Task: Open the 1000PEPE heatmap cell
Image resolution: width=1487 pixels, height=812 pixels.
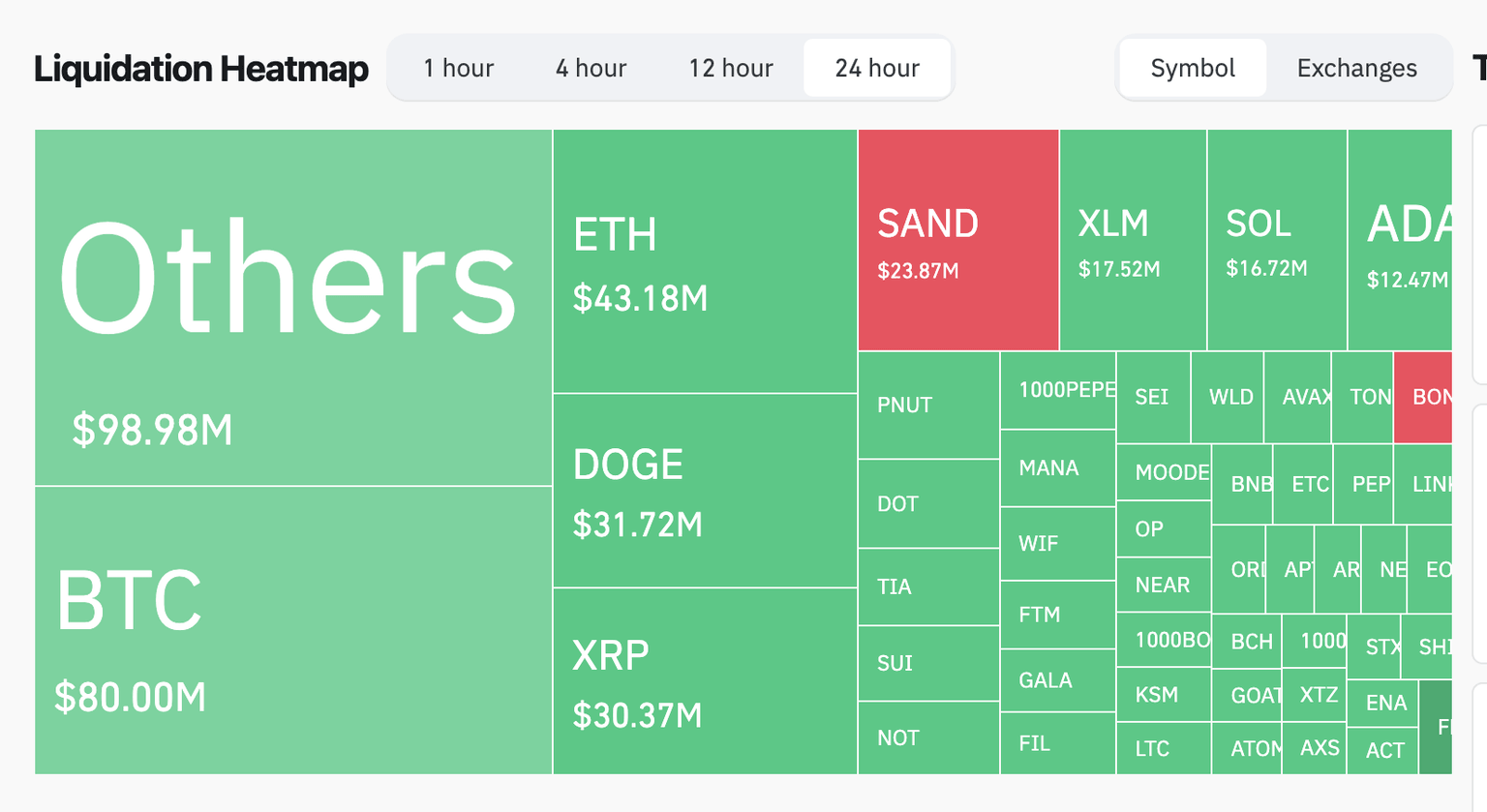Action: pos(1057,390)
